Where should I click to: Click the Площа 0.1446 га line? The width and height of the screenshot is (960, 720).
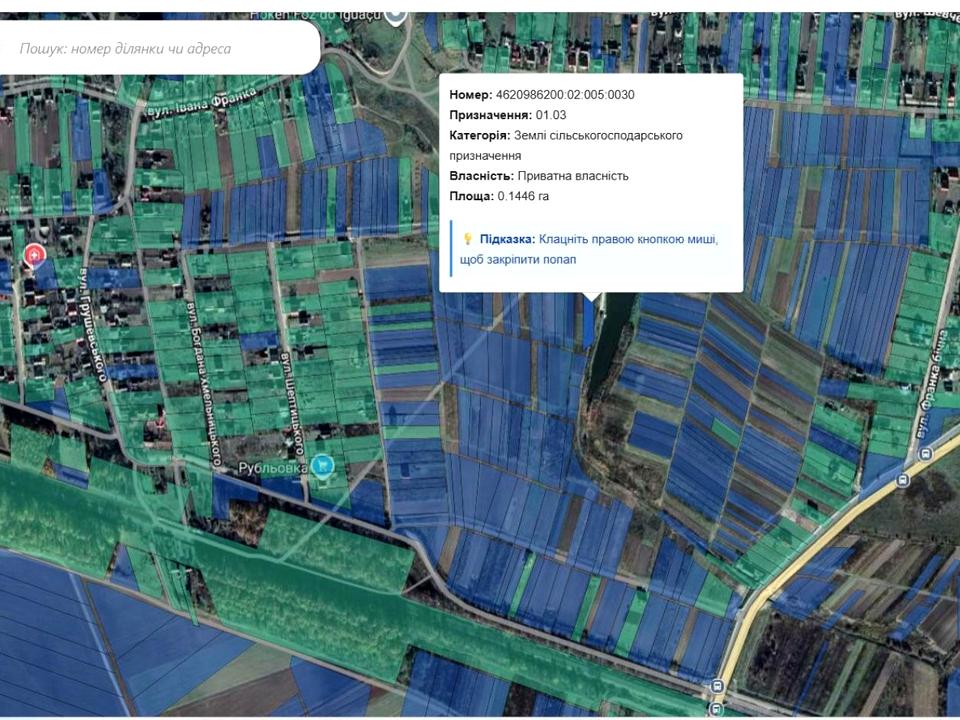point(499,196)
